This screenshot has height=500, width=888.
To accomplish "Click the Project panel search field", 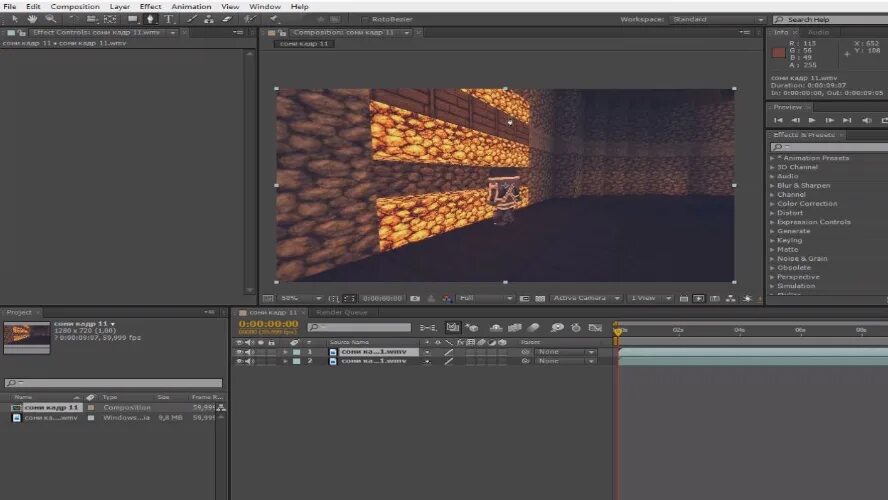I will (x=113, y=383).
